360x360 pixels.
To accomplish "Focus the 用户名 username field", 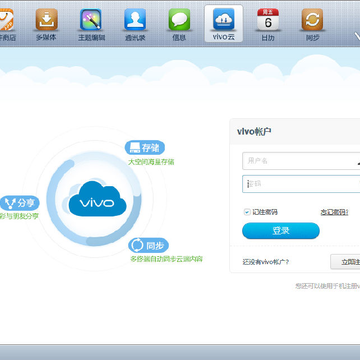I will [x=301, y=161].
